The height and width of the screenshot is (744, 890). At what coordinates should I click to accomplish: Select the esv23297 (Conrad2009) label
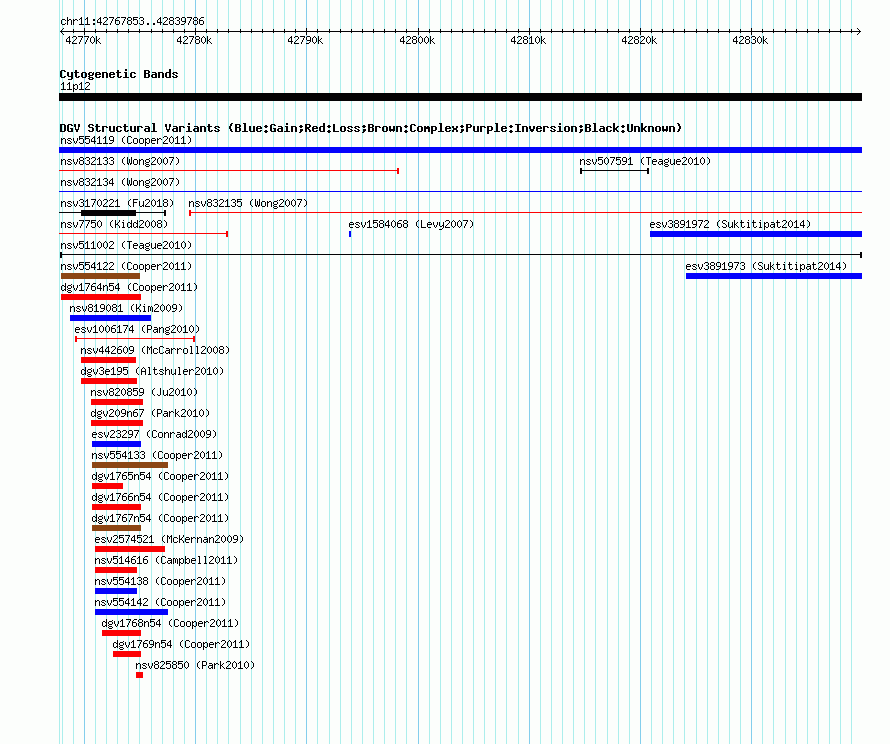point(154,434)
